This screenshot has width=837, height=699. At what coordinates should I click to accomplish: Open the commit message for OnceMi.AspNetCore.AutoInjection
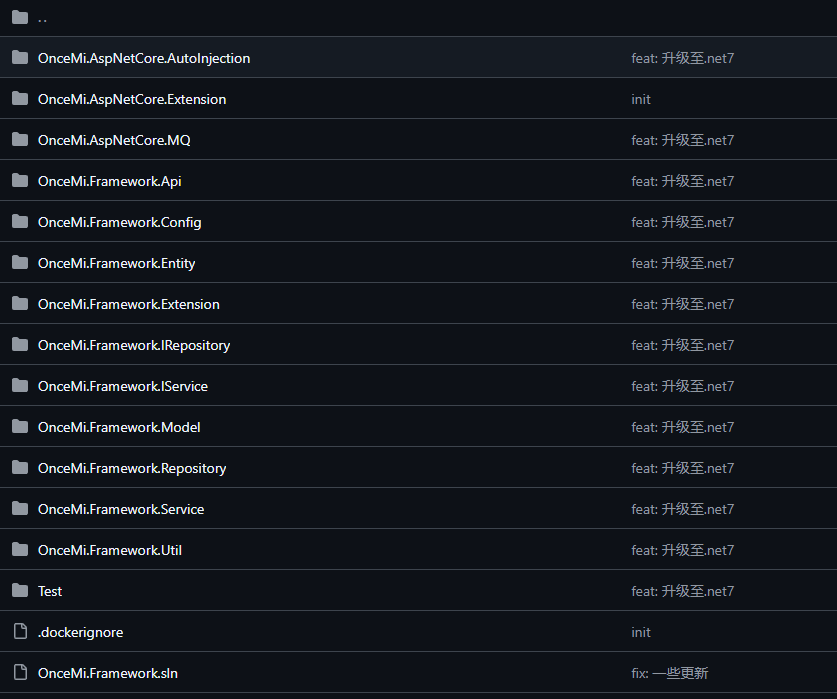[x=682, y=58]
